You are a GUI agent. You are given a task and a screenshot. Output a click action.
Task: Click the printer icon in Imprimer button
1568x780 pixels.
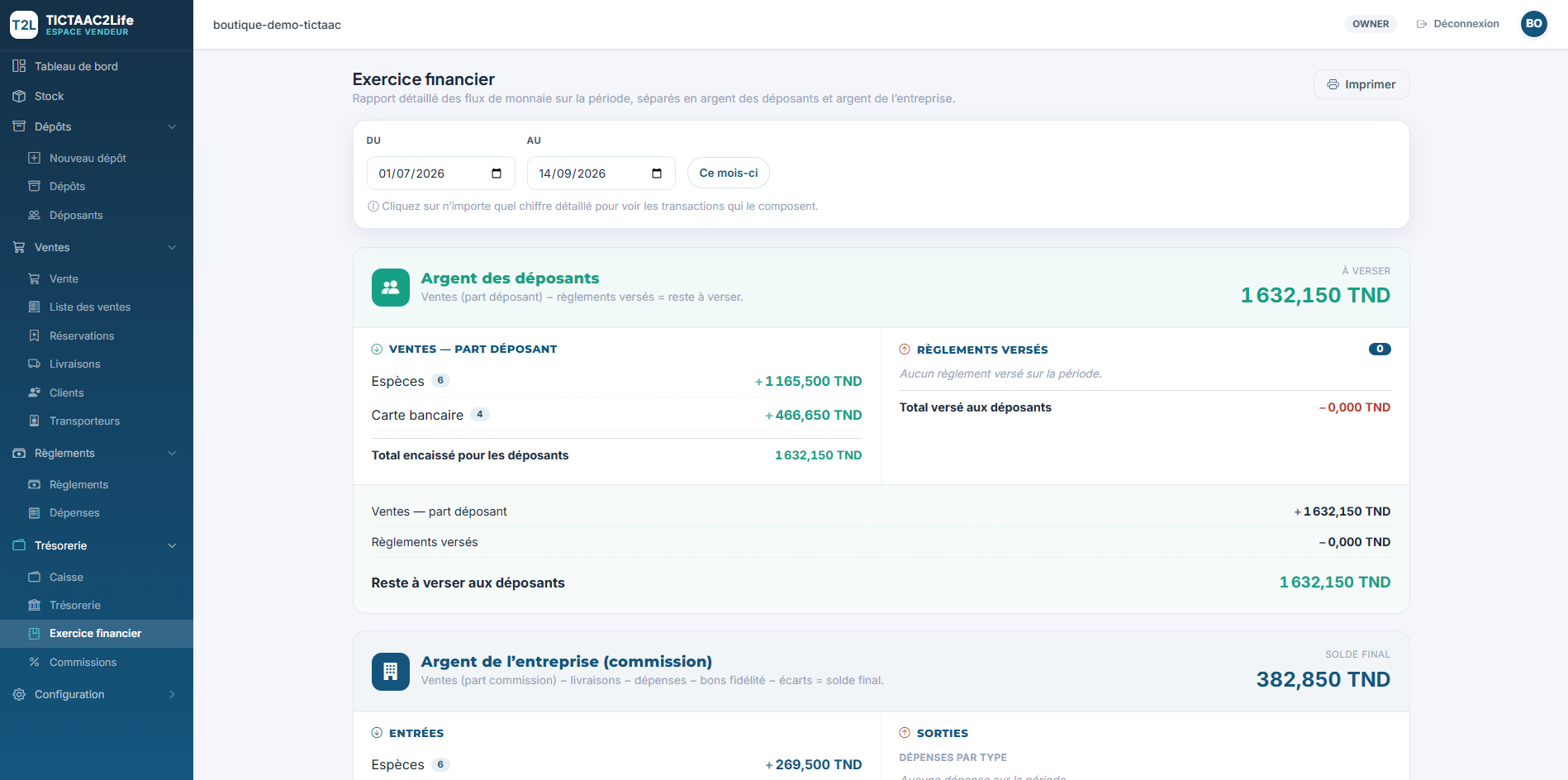[x=1333, y=84]
